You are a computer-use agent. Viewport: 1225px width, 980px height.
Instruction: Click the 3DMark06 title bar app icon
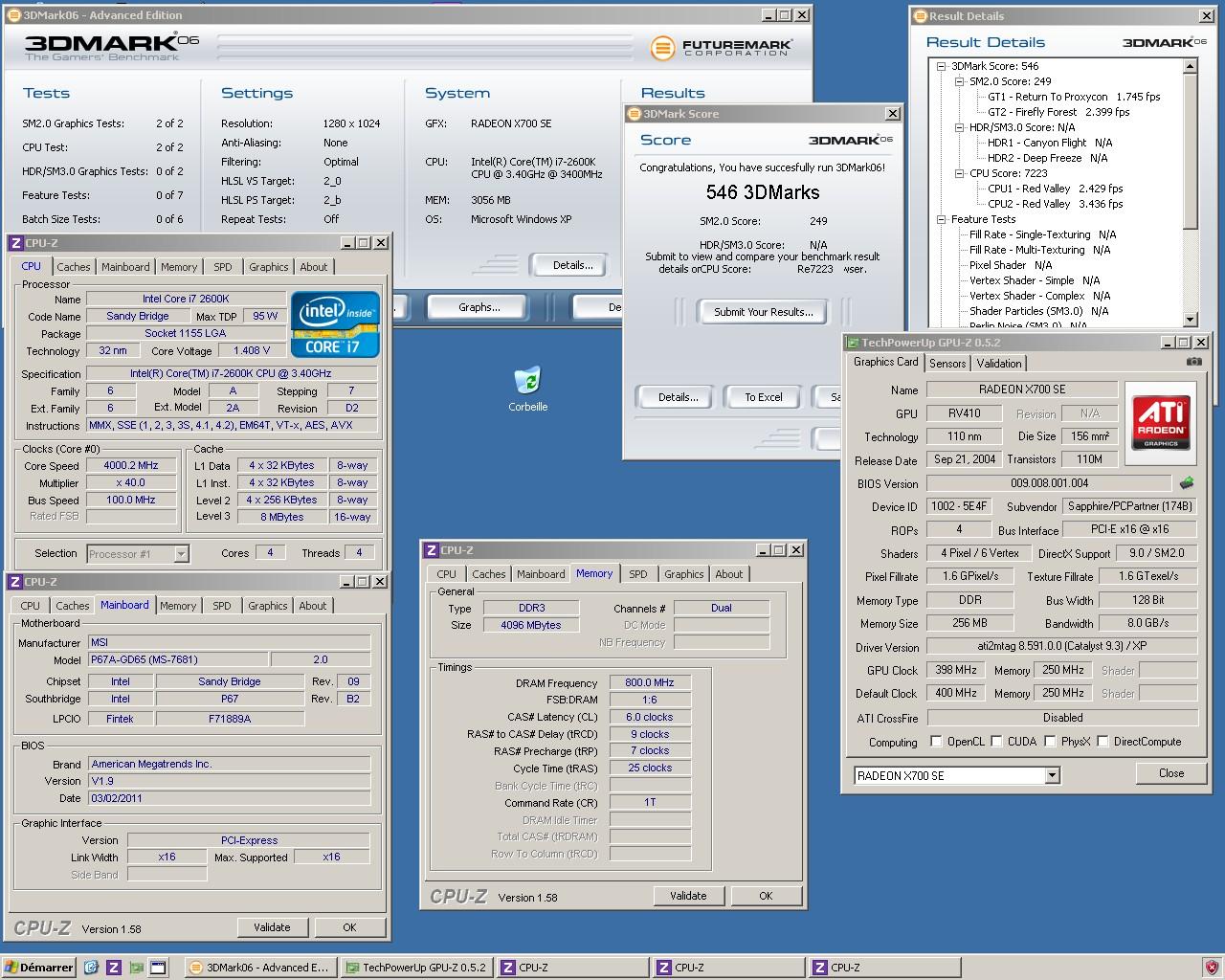coord(14,15)
